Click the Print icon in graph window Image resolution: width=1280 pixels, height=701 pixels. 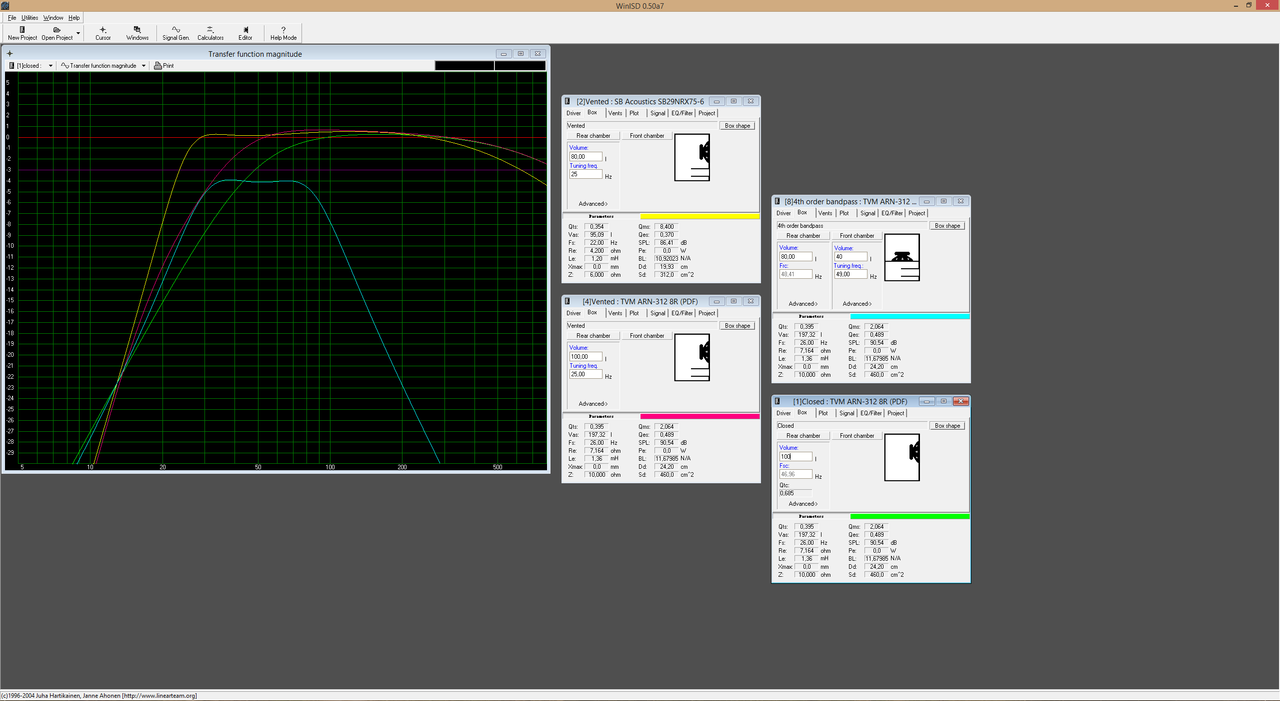tap(163, 65)
